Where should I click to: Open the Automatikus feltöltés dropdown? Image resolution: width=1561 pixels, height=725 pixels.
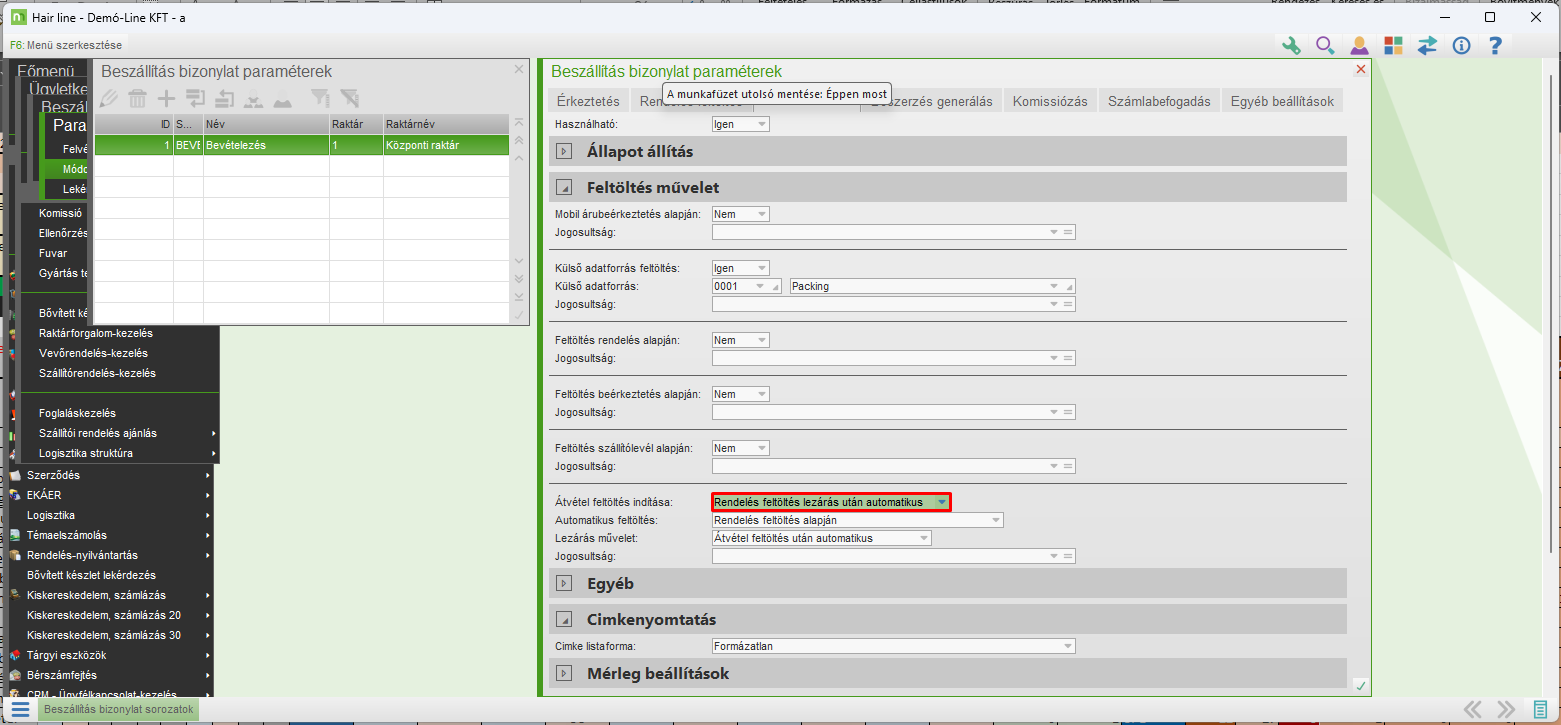pyautogui.click(x=995, y=520)
